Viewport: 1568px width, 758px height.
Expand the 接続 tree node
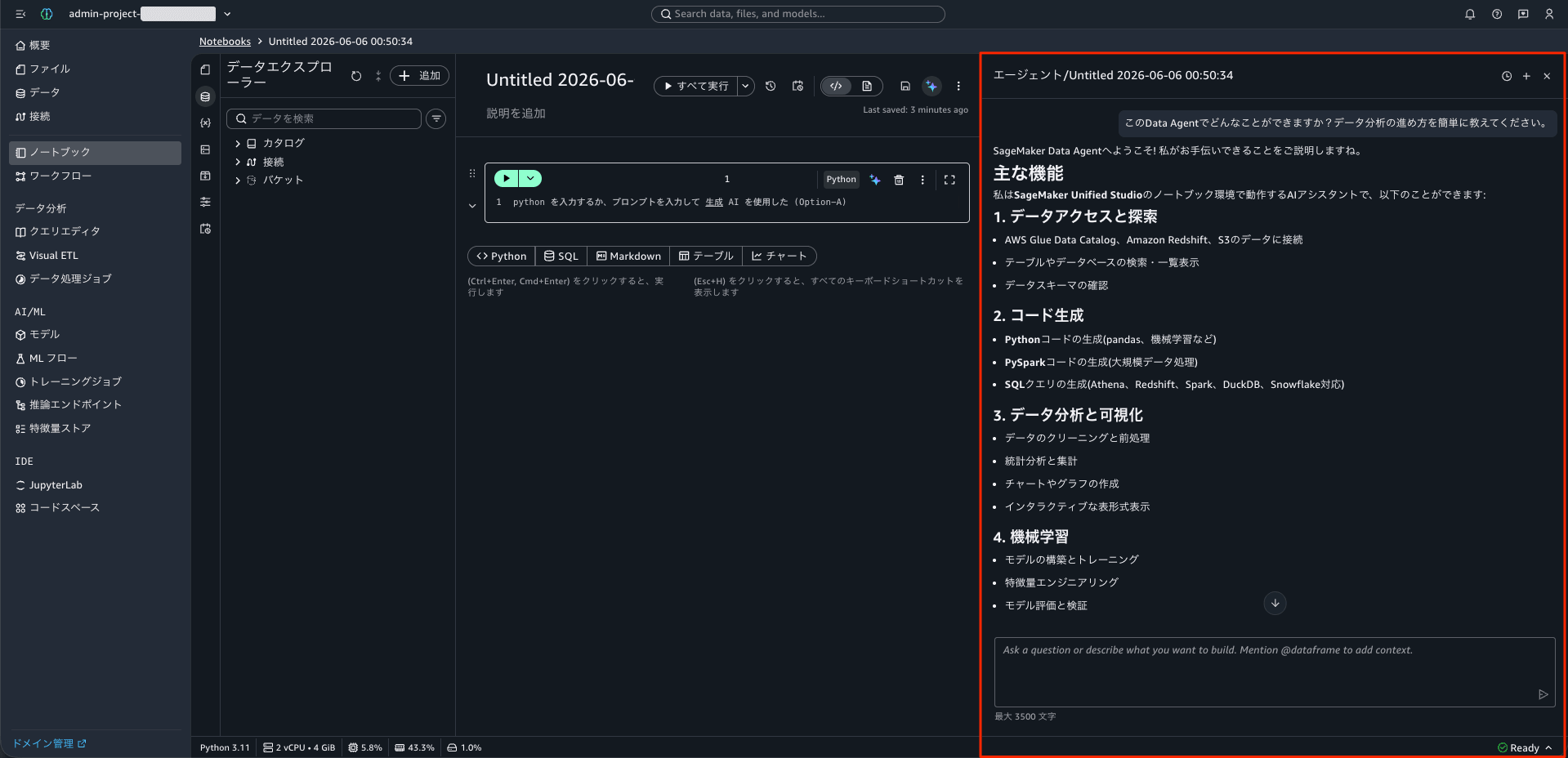pyautogui.click(x=238, y=163)
